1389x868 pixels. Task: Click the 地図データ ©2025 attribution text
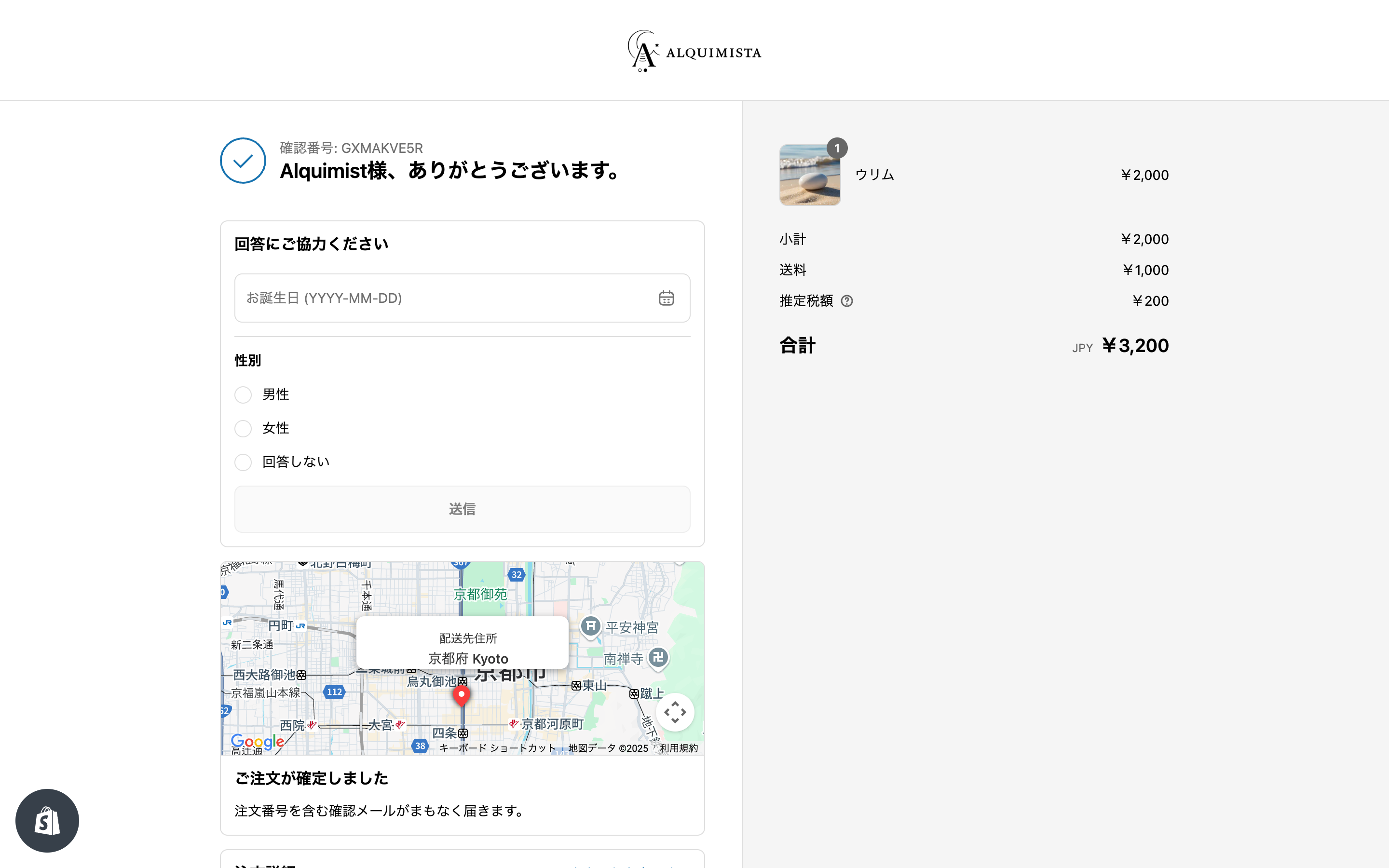pos(608,748)
